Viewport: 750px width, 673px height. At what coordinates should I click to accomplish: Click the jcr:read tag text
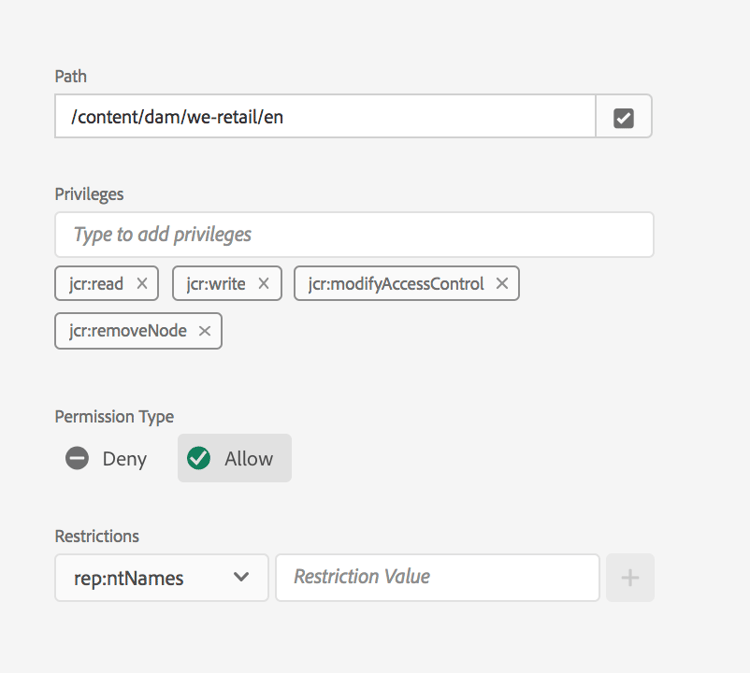point(97,284)
